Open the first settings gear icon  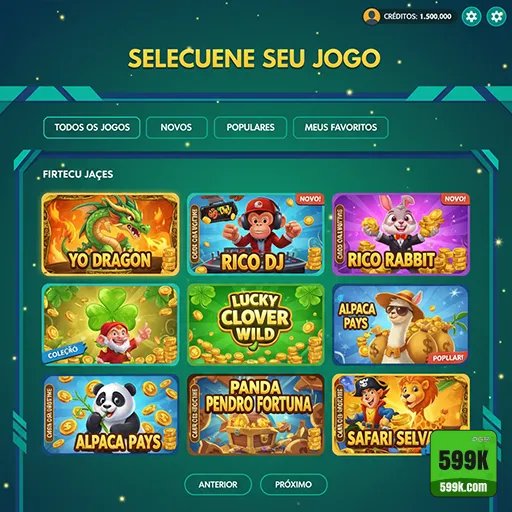[x=471, y=16]
